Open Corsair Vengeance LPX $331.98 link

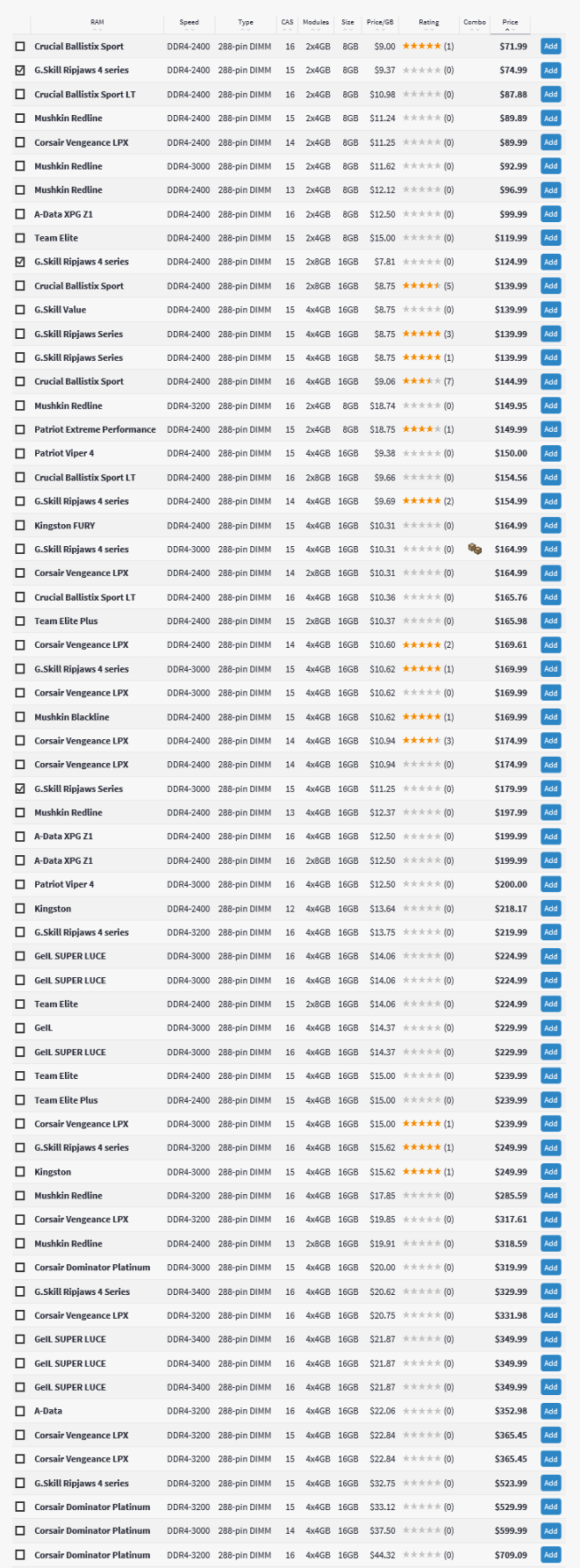(x=81, y=1315)
